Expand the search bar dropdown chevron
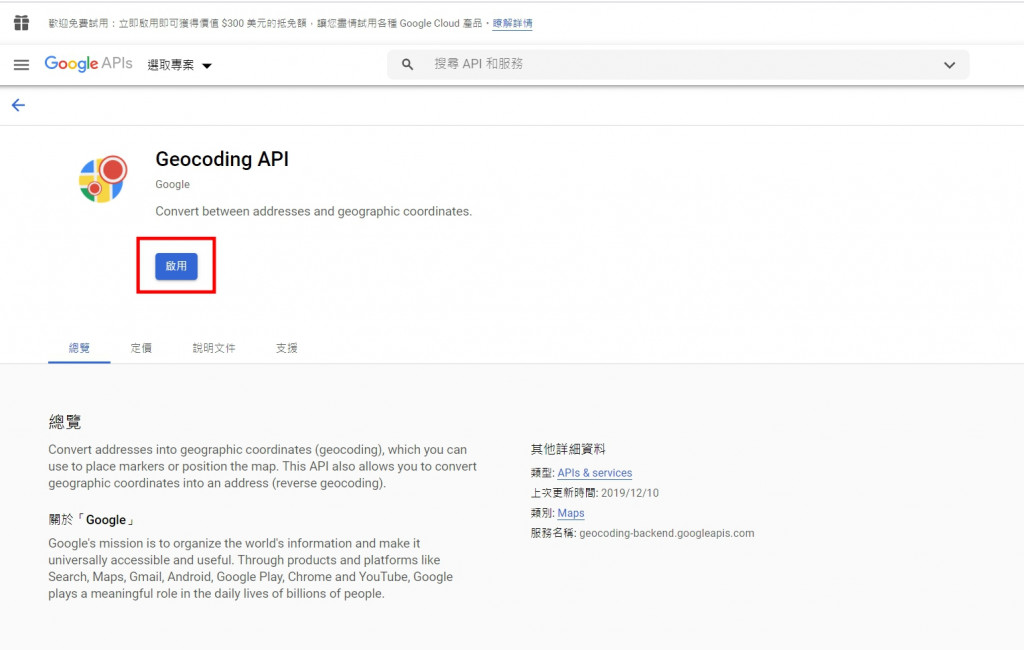Screen dimensions: 1024x650 click(x=949, y=65)
